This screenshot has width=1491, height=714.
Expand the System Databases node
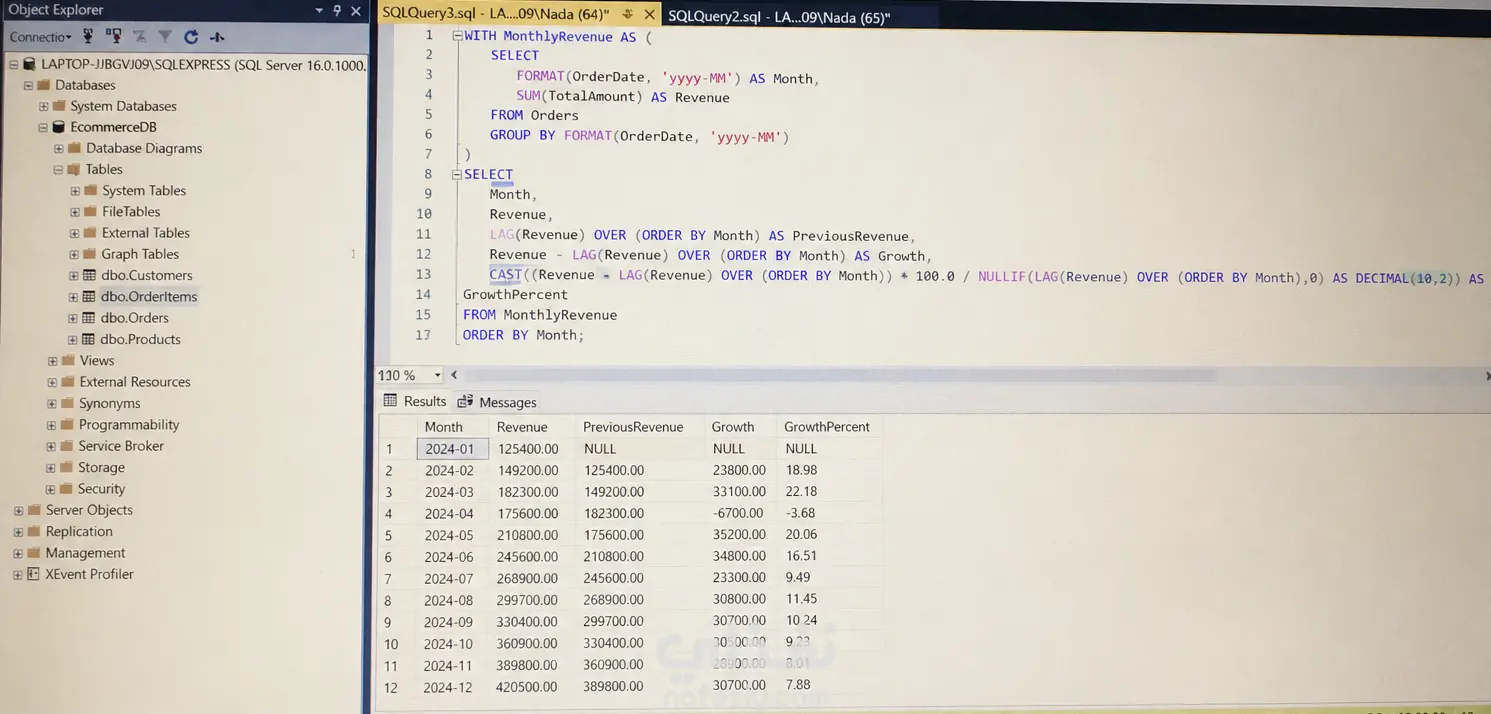pyautogui.click(x=43, y=106)
